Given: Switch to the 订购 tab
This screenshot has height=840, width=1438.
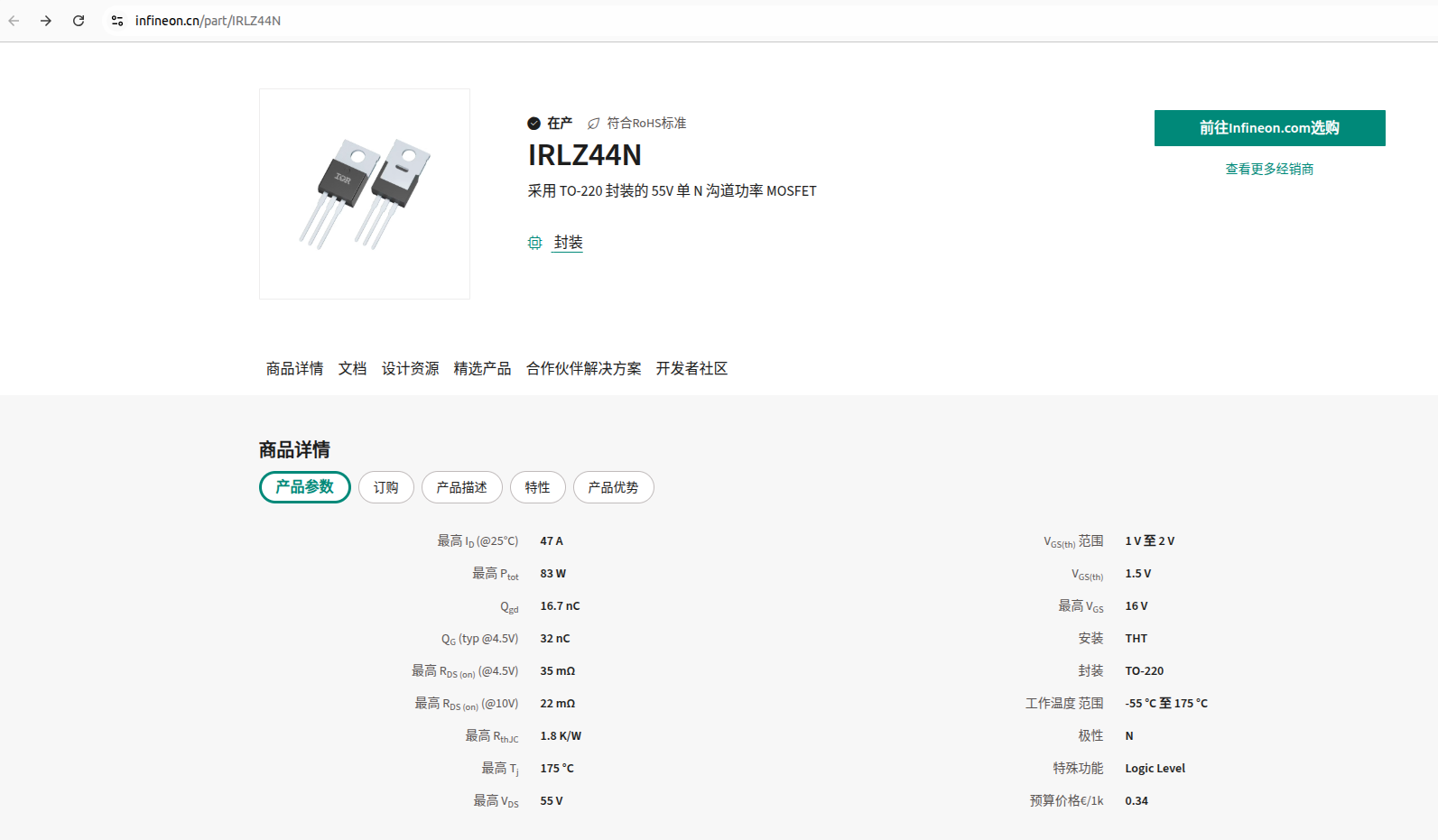Looking at the screenshot, I should click(x=386, y=487).
